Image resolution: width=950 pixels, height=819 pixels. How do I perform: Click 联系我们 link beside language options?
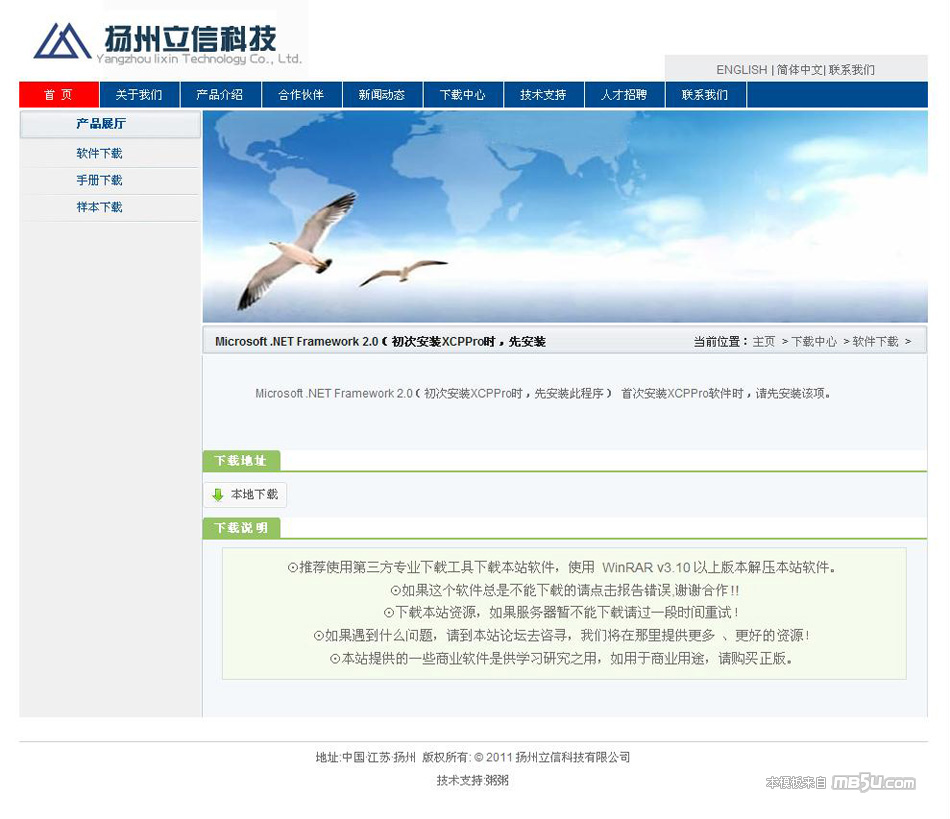click(x=852, y=70)
